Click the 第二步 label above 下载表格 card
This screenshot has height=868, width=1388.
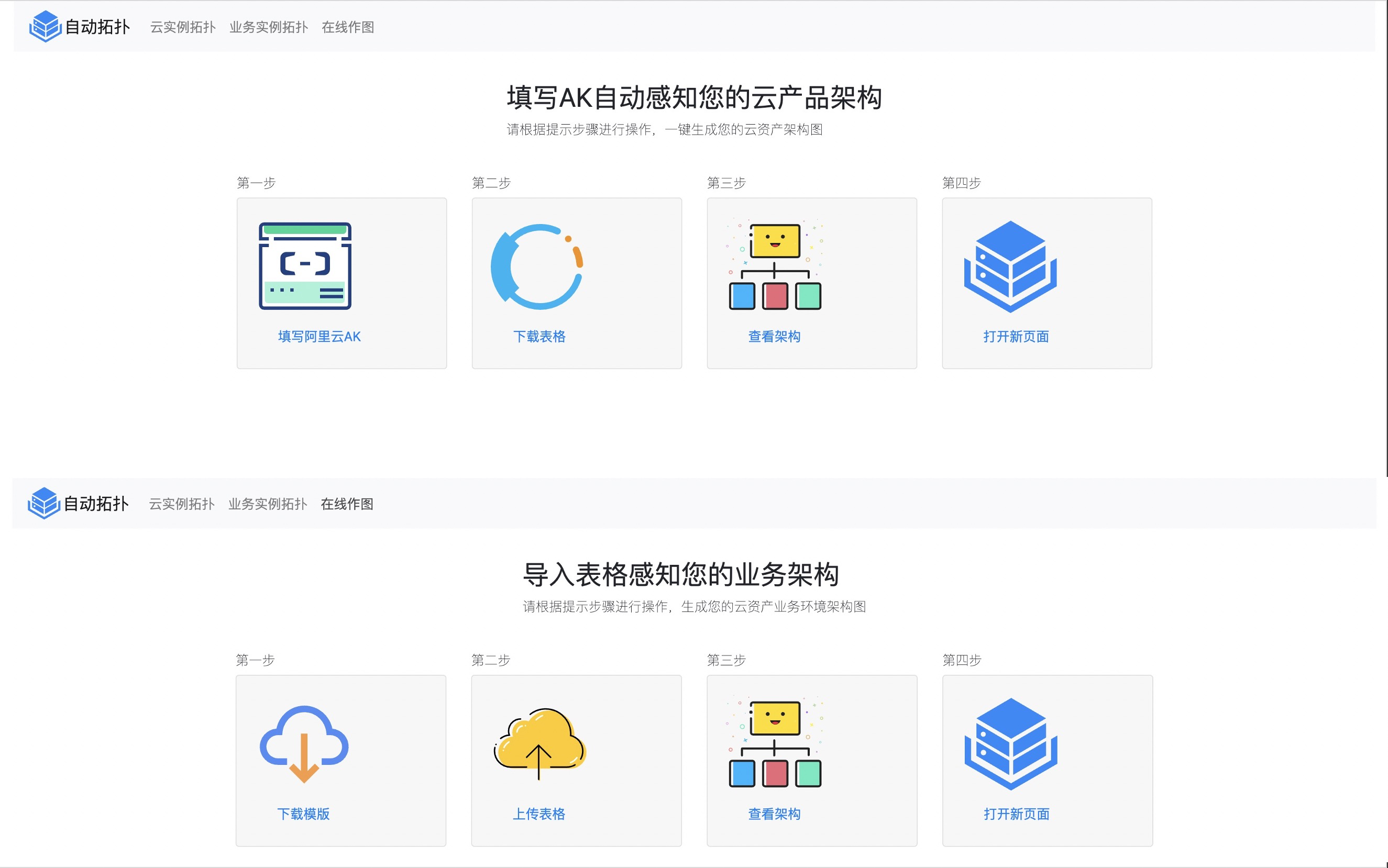click(491, 183)
